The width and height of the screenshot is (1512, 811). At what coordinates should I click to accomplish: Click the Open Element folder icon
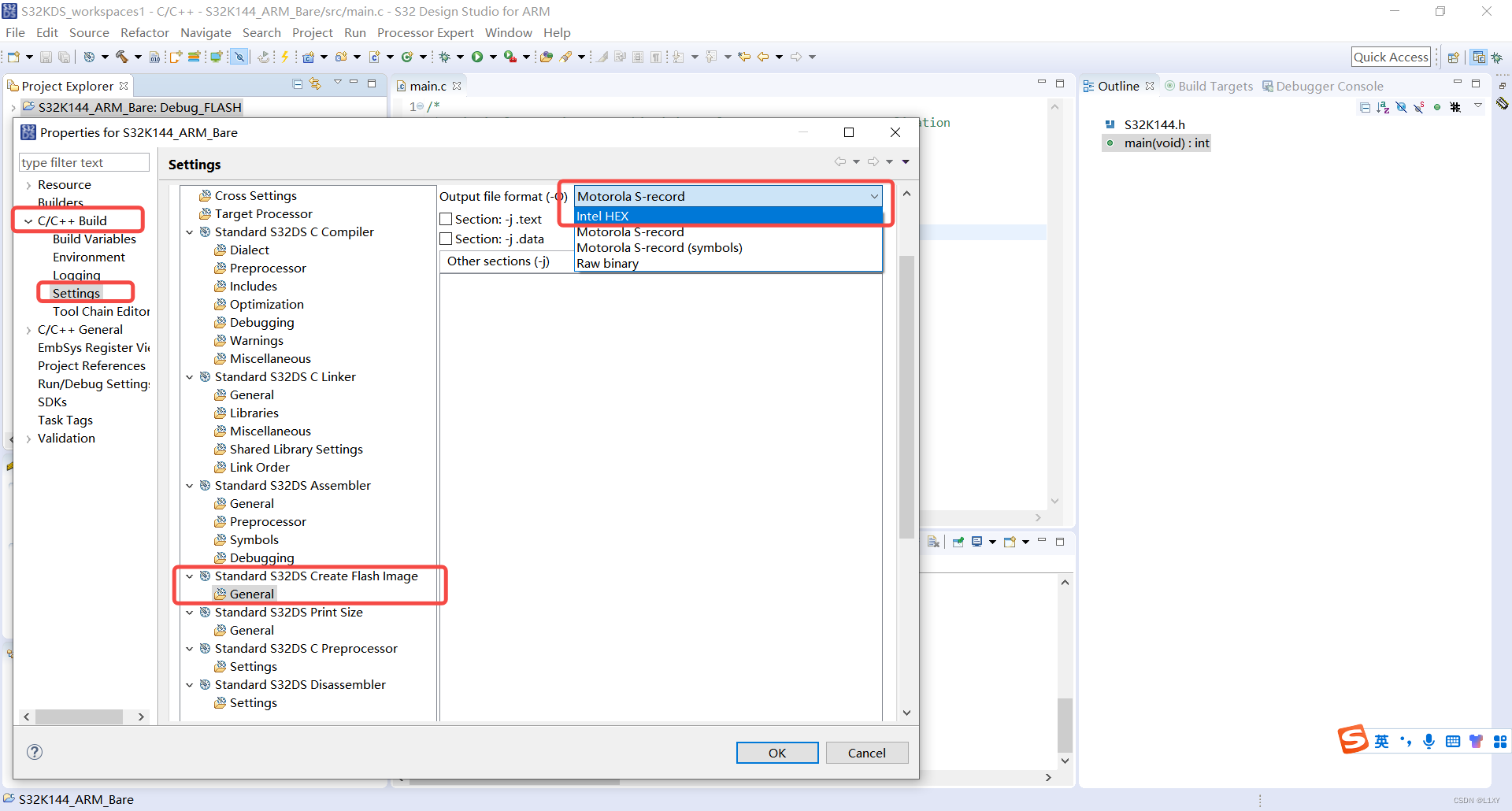pos(546,57)
